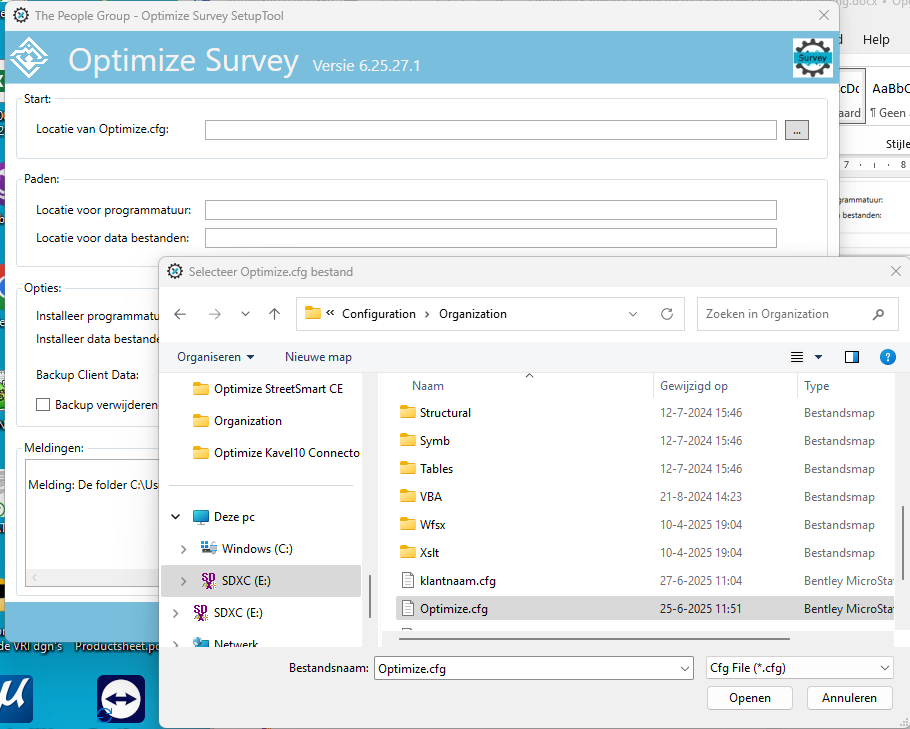The height and width of the screenshot is (729, 910).
Task: Open TeamViewer desktop icon
Action: (x=121, y=699)
